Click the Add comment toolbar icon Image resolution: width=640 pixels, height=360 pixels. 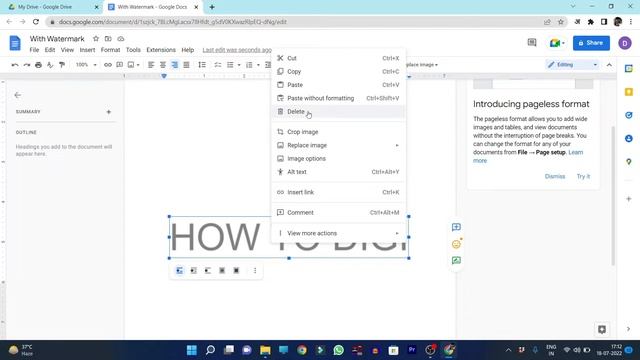click(120, 65)
